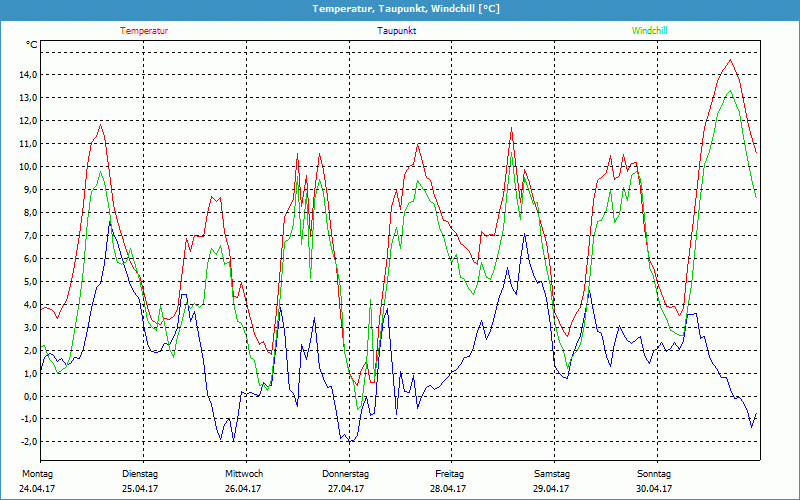Image resolution: width=800 pixels, height=500 pixels.
Task: Click the chart title Temperatur, Taupunkt, Windchill
Action: click(x=406, y=9)
